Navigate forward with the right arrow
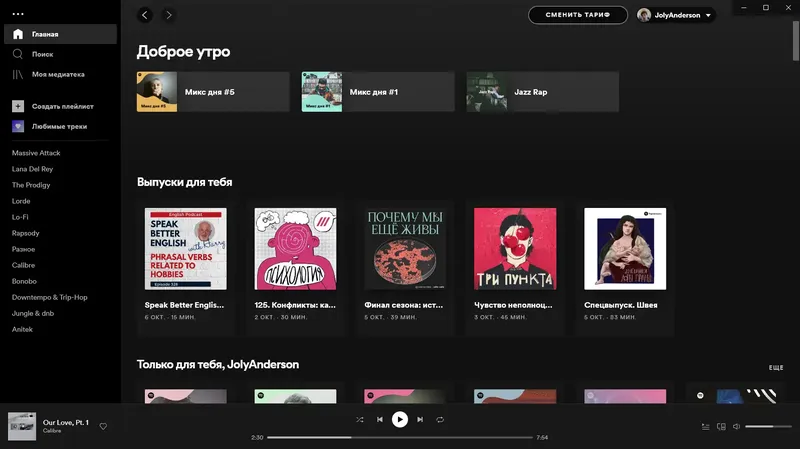800x449 pixels. 169,15
